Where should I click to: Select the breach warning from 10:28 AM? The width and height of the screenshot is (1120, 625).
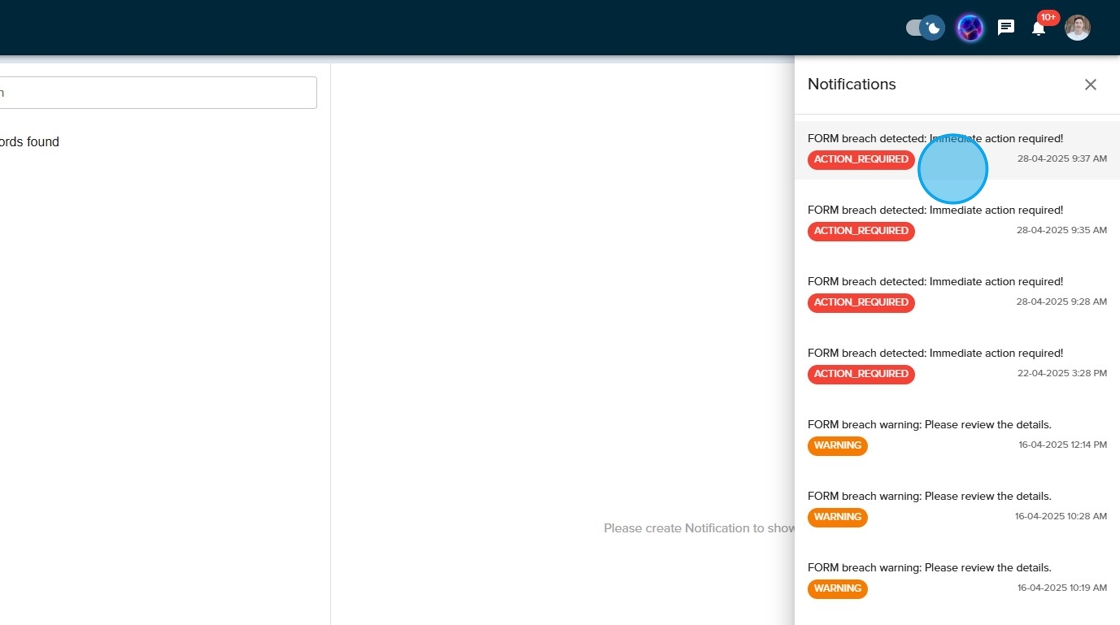[x=929, y=497]
